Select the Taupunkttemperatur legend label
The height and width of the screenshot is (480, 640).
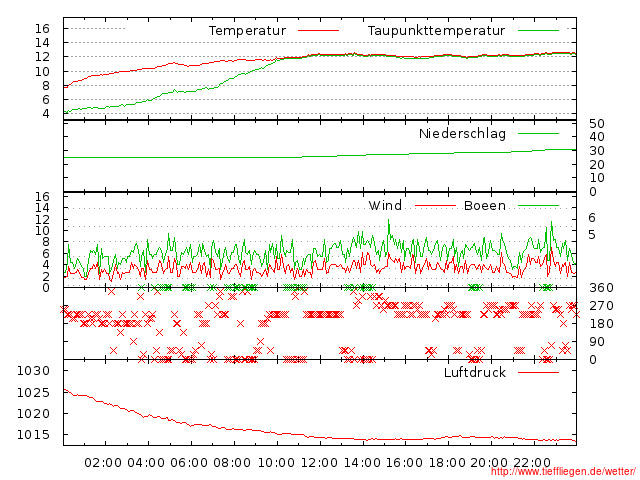(x=436, y=31)
